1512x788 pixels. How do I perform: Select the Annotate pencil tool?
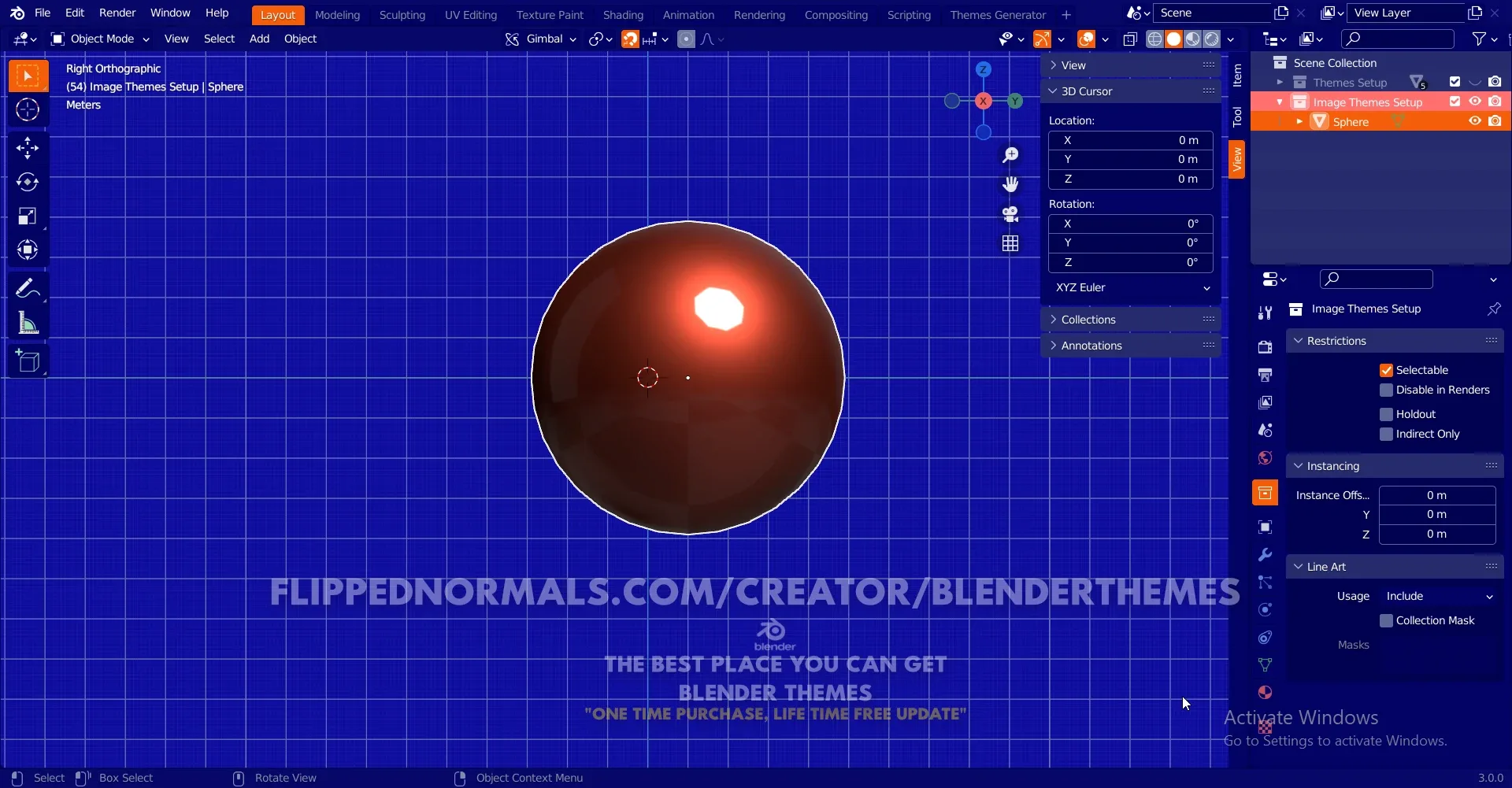pyautogui.click(x=28, y=289)
